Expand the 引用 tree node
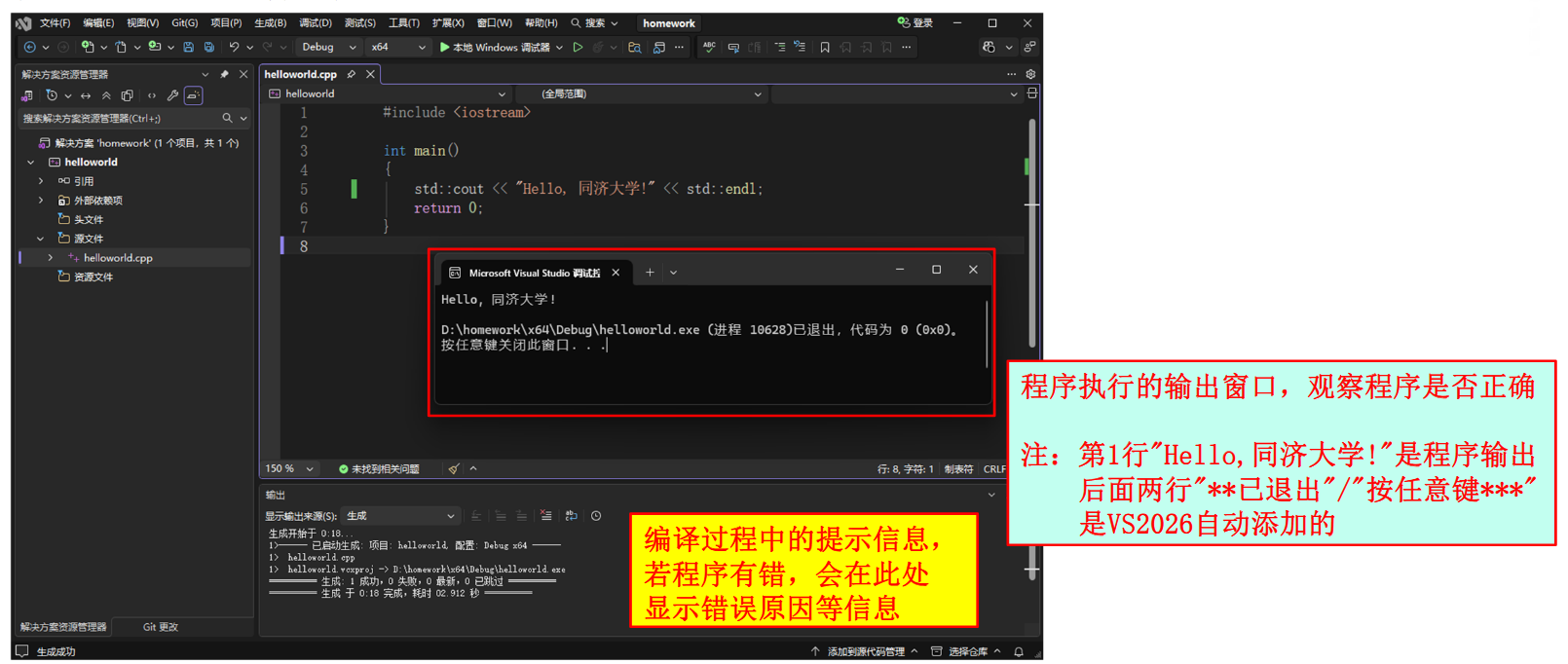 pyautogui.click(x=41, y=181)
